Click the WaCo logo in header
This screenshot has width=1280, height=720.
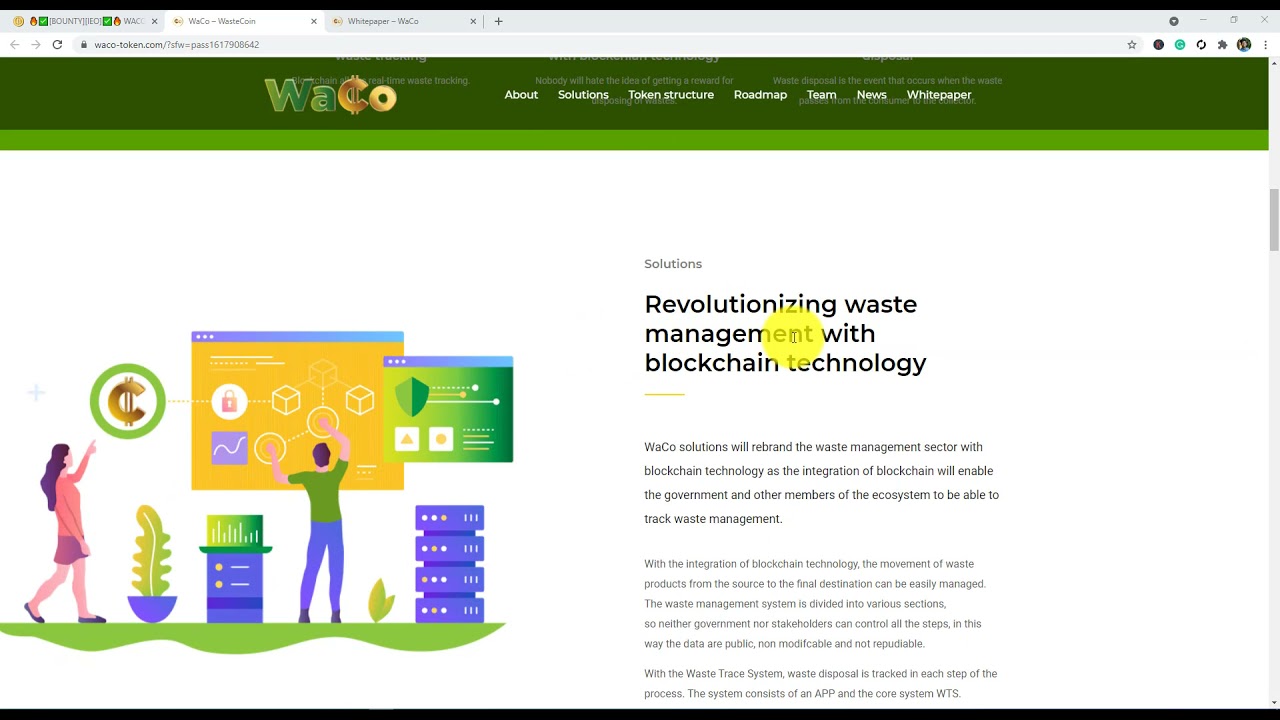(331, 95)
